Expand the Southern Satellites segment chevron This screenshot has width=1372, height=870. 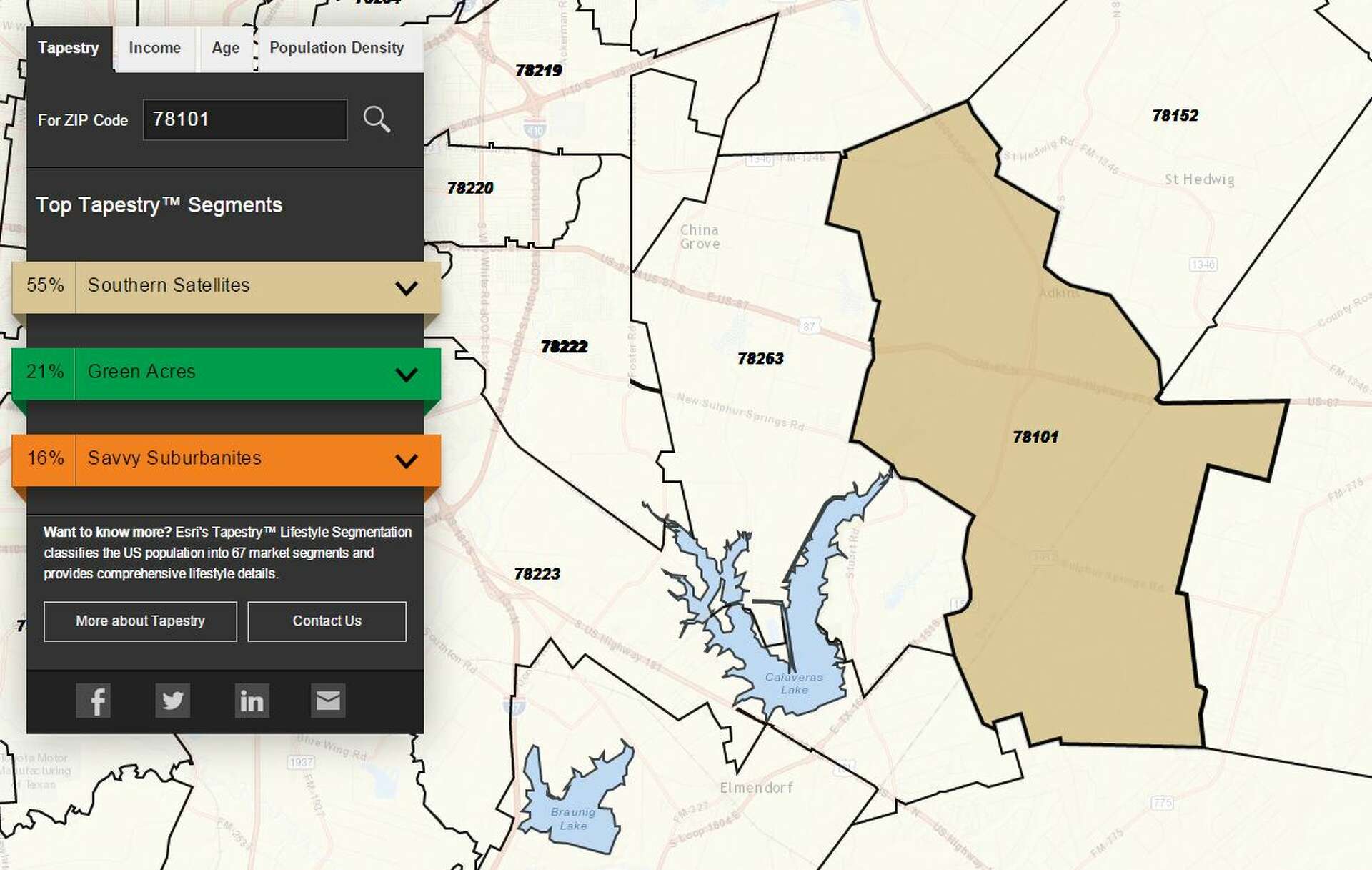(407, 288)
